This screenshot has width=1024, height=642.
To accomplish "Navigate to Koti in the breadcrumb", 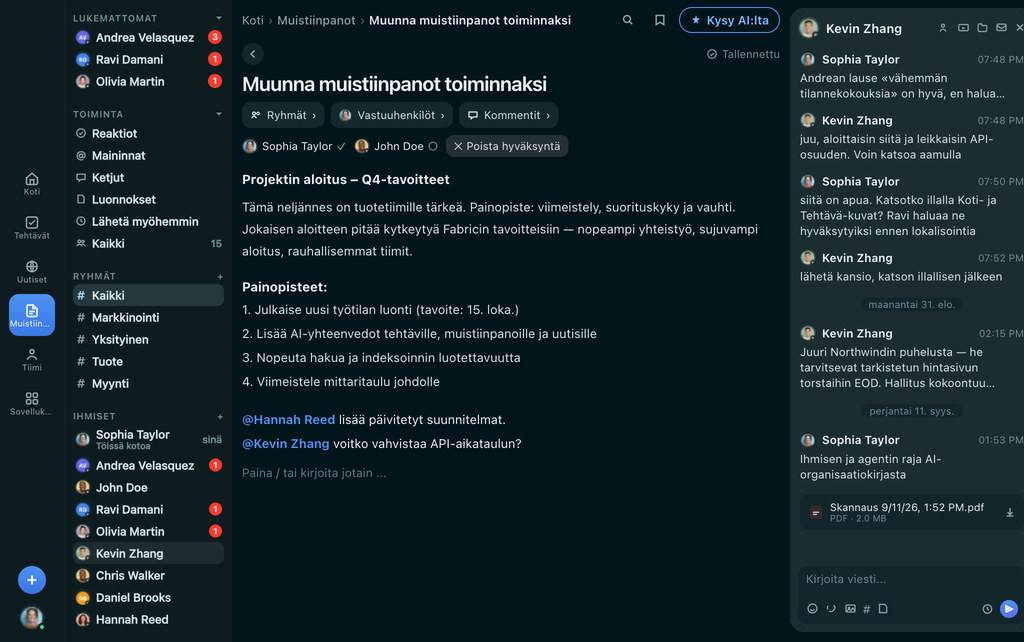I will [x=253, y=20].
